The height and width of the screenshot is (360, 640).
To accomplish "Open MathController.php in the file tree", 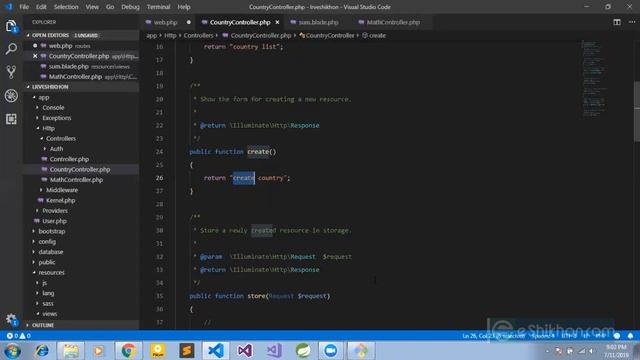I will point(76,180).
